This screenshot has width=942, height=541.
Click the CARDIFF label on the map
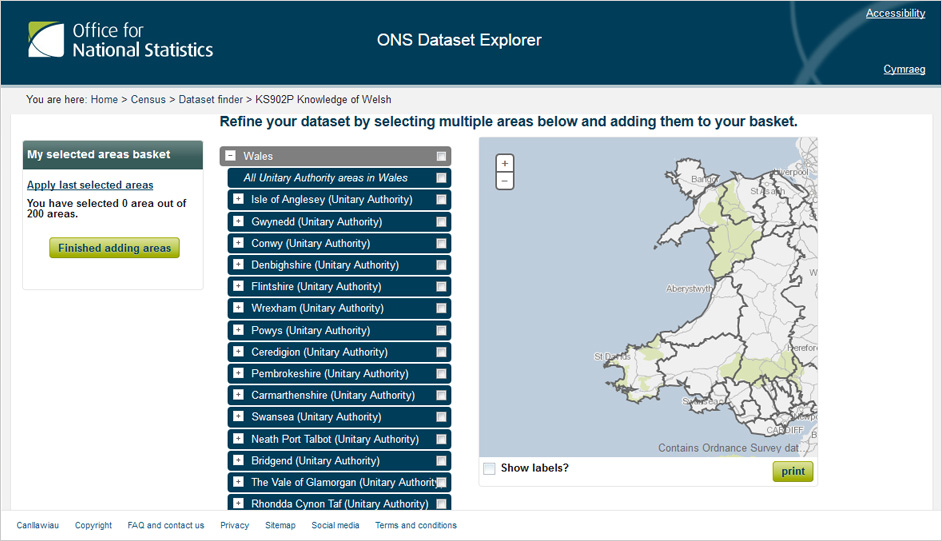[785, 430]
